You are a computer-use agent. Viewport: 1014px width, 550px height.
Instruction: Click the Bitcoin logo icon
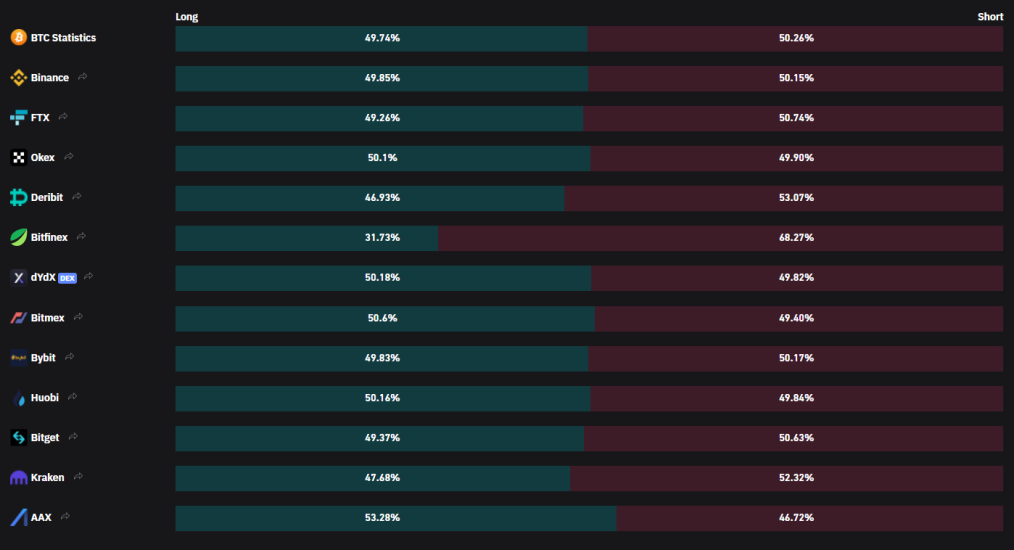tap(19, 38)
